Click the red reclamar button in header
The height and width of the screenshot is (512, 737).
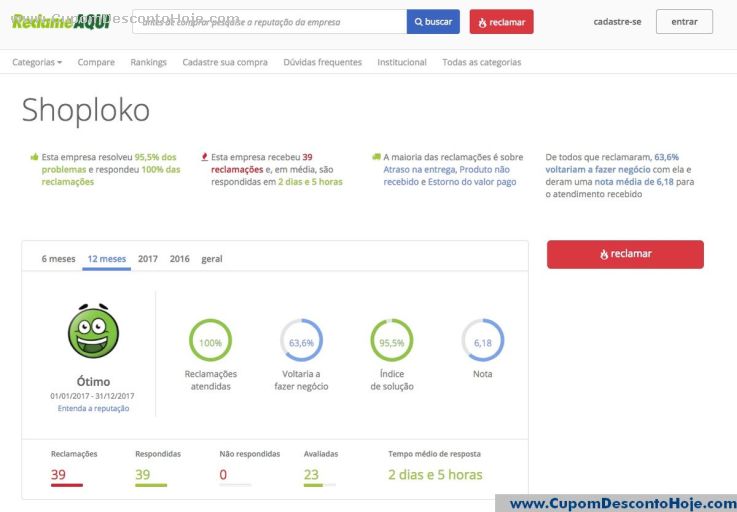[x=501, y=22]
